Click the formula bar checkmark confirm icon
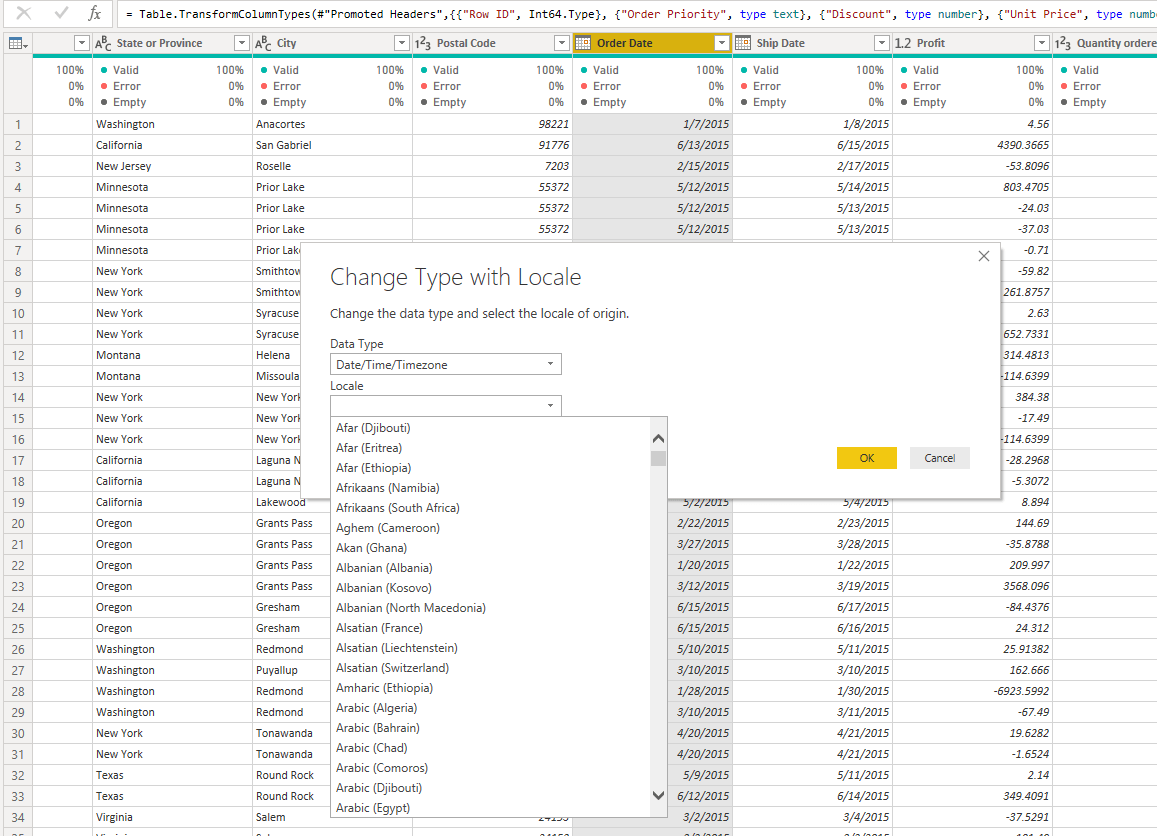 [61, 13]
